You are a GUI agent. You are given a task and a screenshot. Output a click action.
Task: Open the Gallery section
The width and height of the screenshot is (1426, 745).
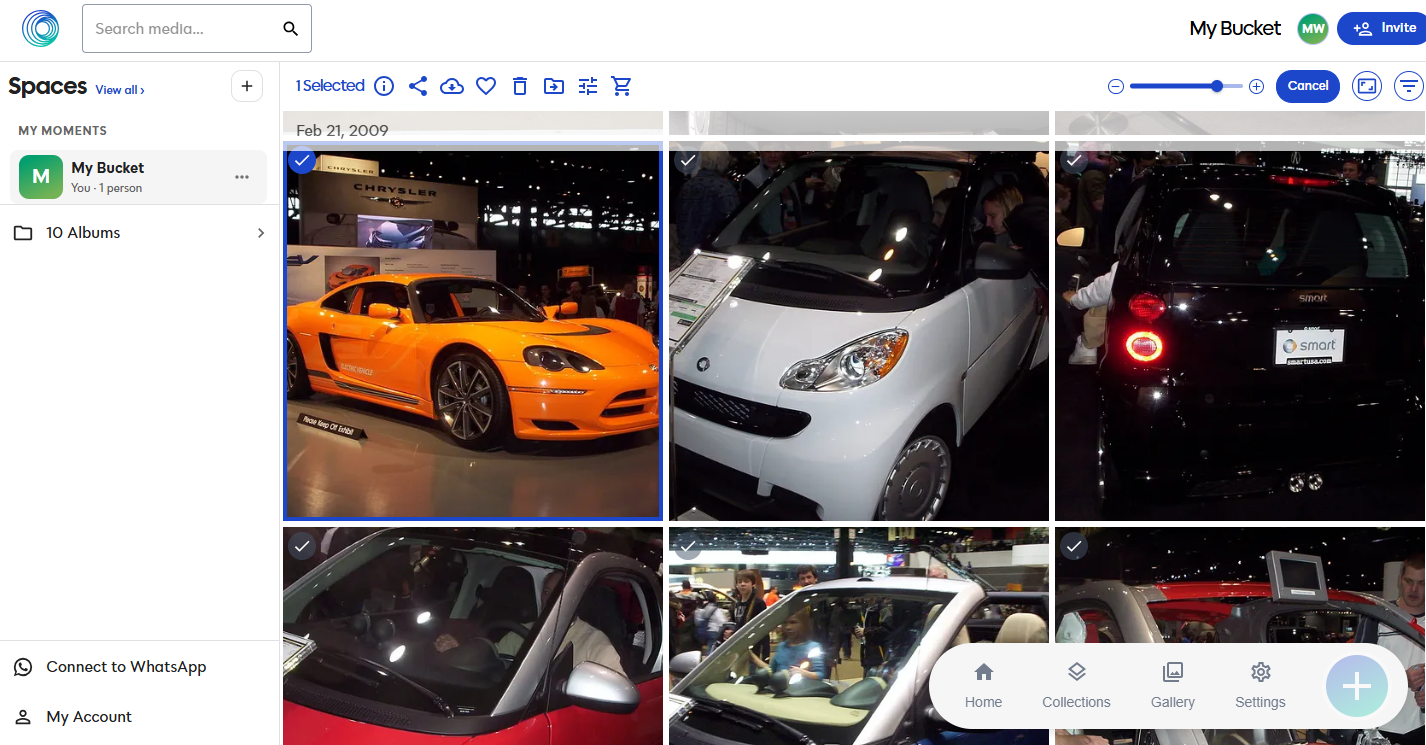coord(1172,686)
